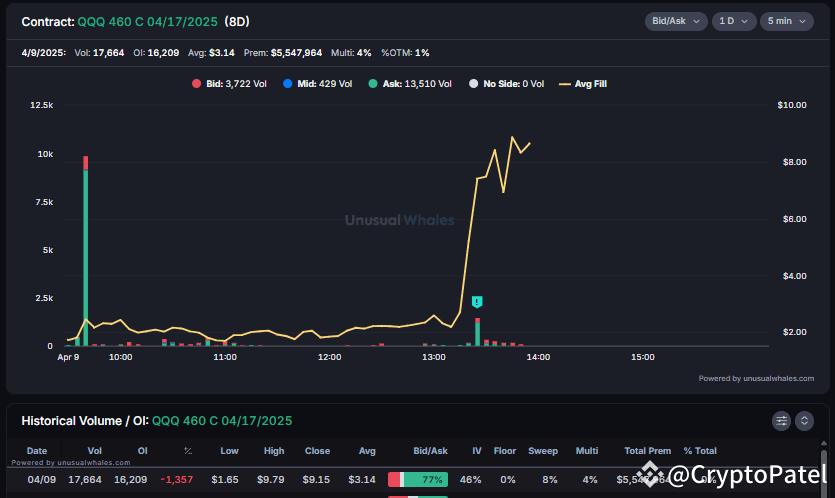Sort table by the IV column header
This screenshot has width=835, height=498.
click(x=471, y=451)
